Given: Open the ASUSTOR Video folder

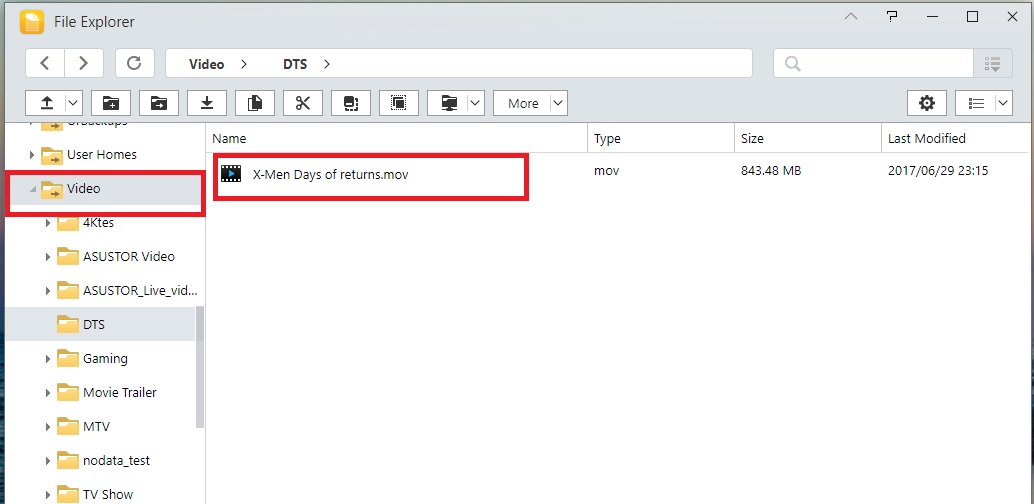Looking at the screenshot, I should [128, 256].
